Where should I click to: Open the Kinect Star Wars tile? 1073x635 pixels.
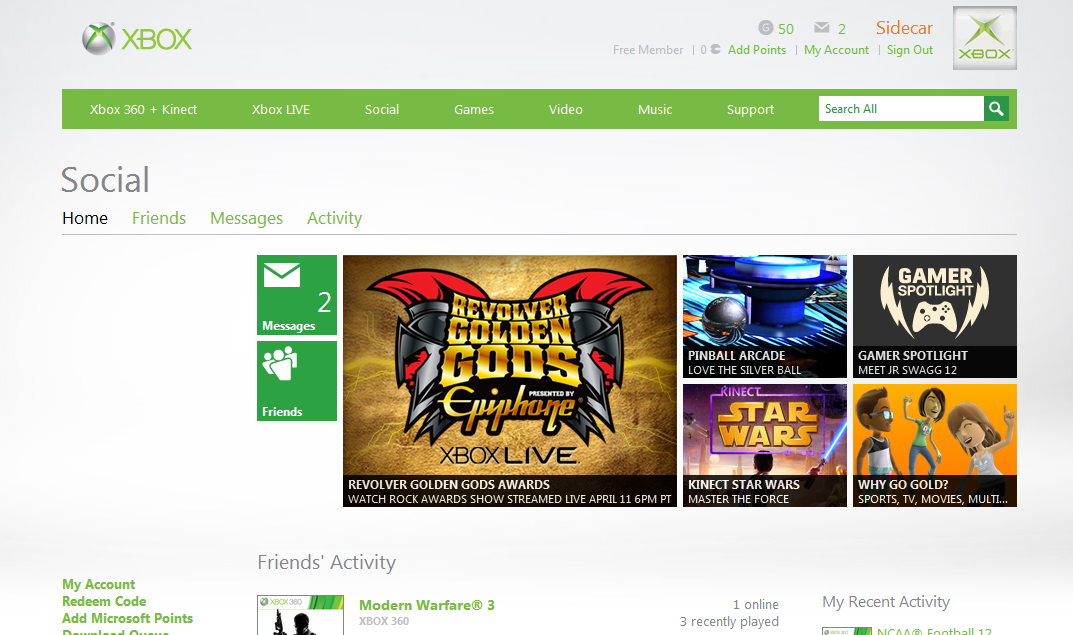click(x=764, y=445)
